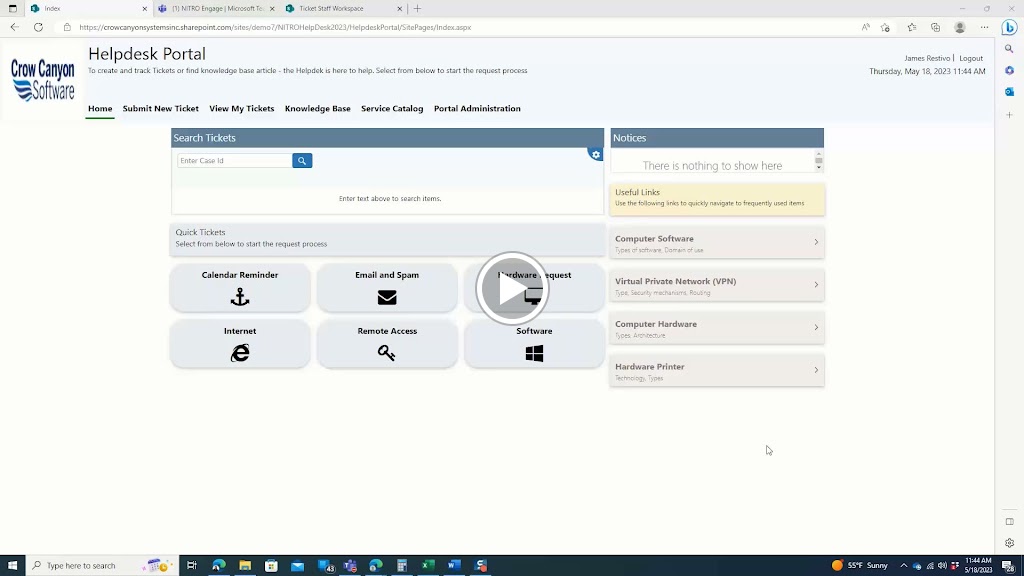This screenshot has height=576, width=1024.
Task: Click the sidebar search icon
Action: (1009, 49)
